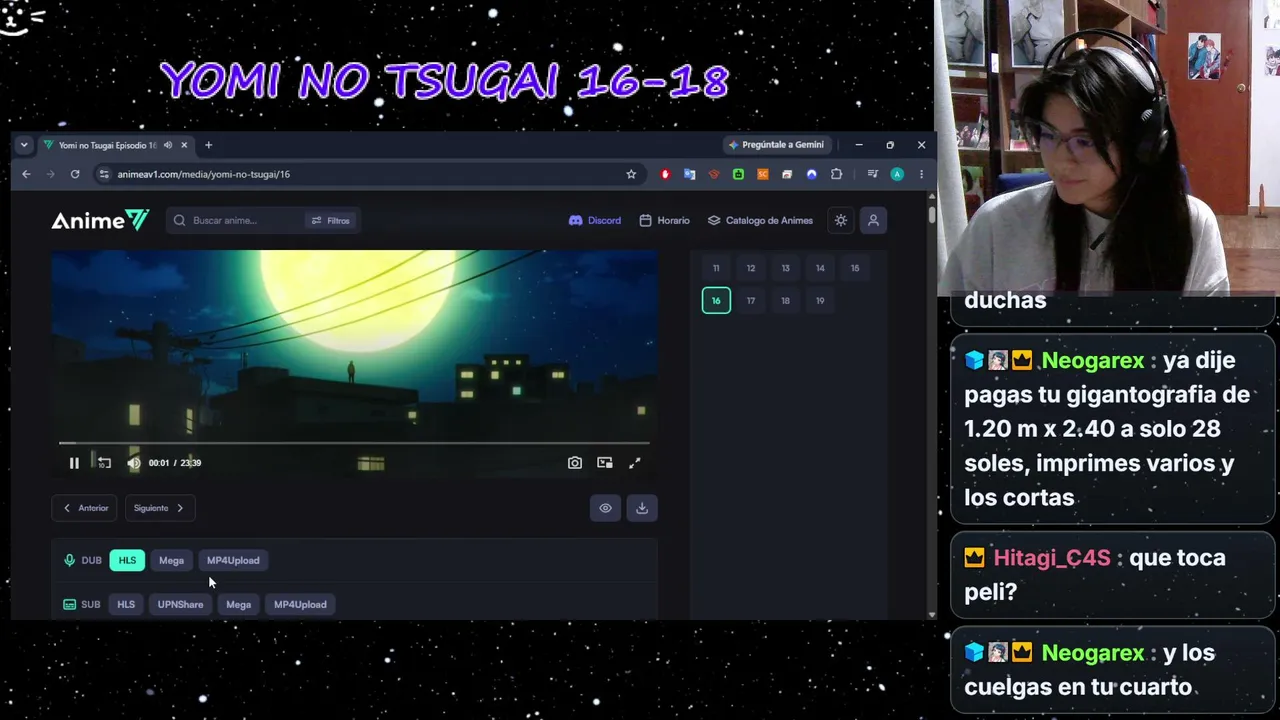Open the browser media controls icon
This screenshot has height=720, width=1280.
coord(872,174)
